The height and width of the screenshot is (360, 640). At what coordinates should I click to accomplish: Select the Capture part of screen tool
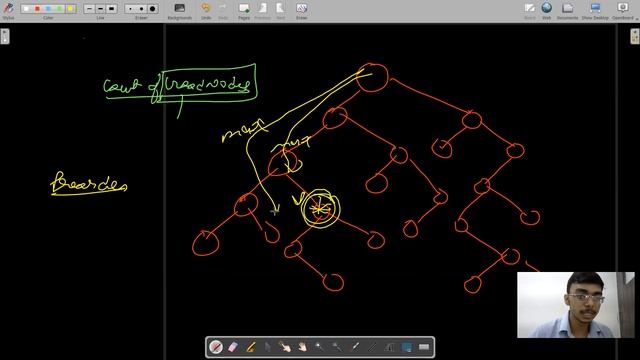(x=407, y=347)
